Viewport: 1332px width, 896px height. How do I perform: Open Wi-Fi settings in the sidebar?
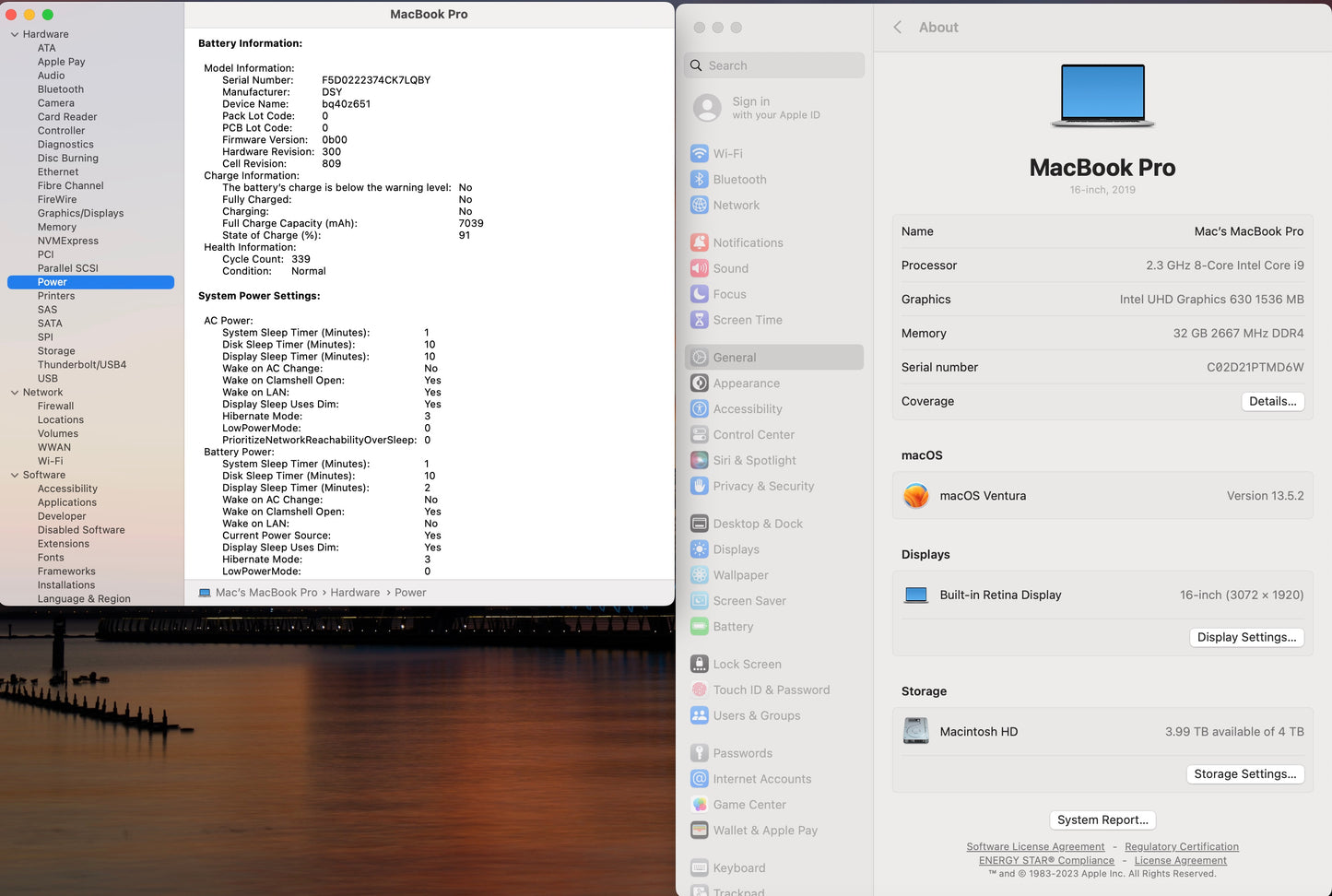tap(729, 153)
